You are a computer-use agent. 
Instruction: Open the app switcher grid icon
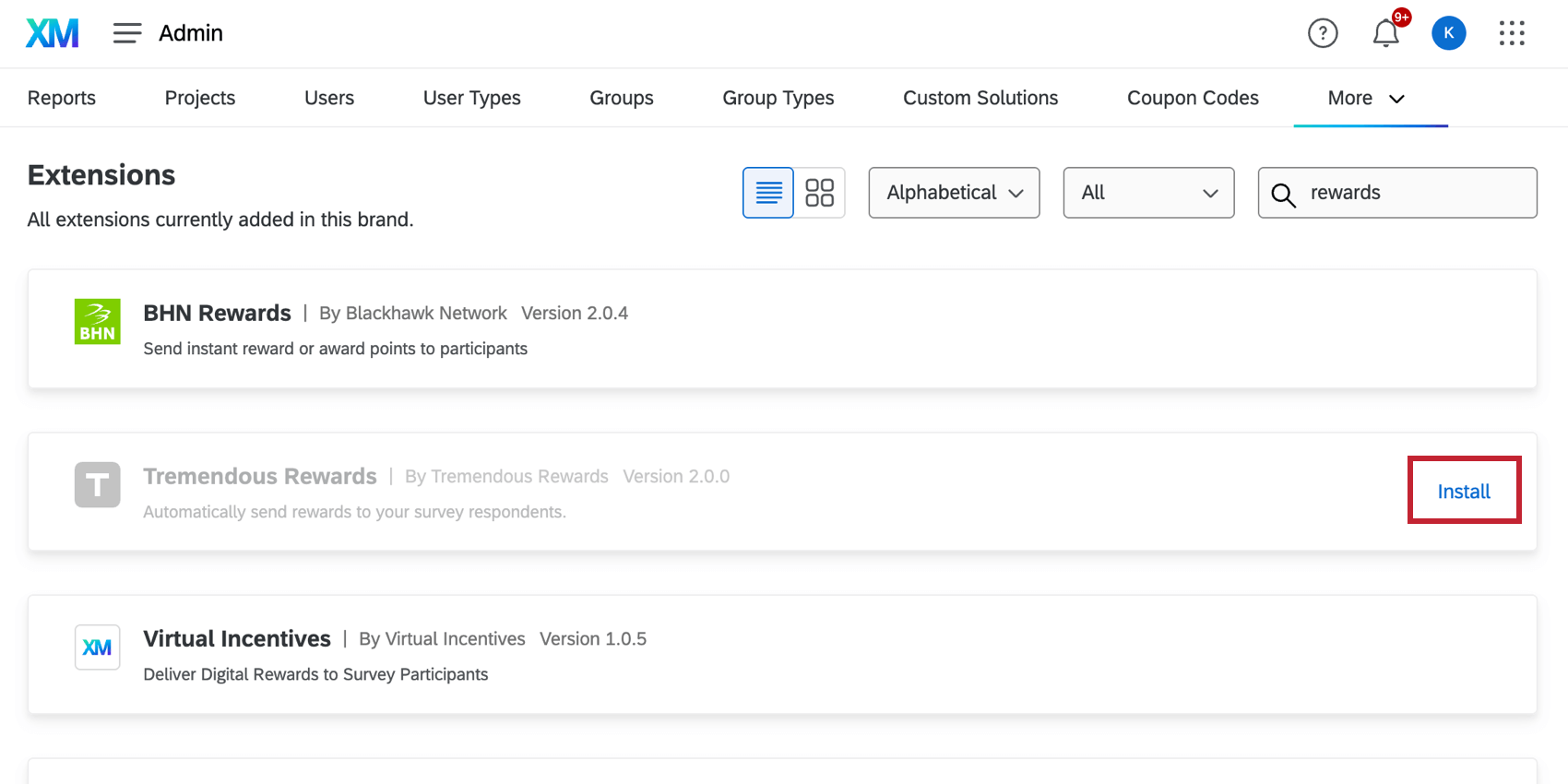coord(1512,33)
